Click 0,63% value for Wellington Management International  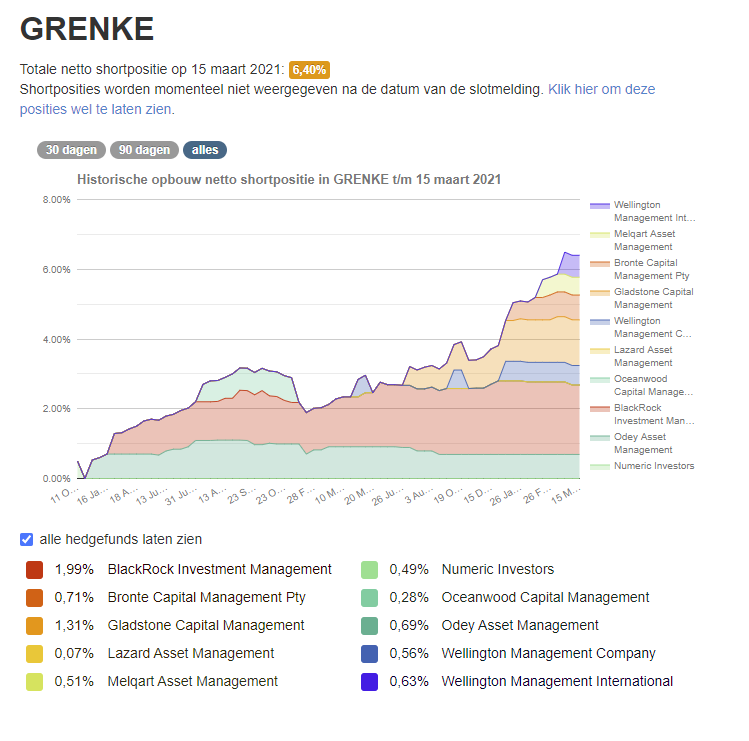coord(409,681)
